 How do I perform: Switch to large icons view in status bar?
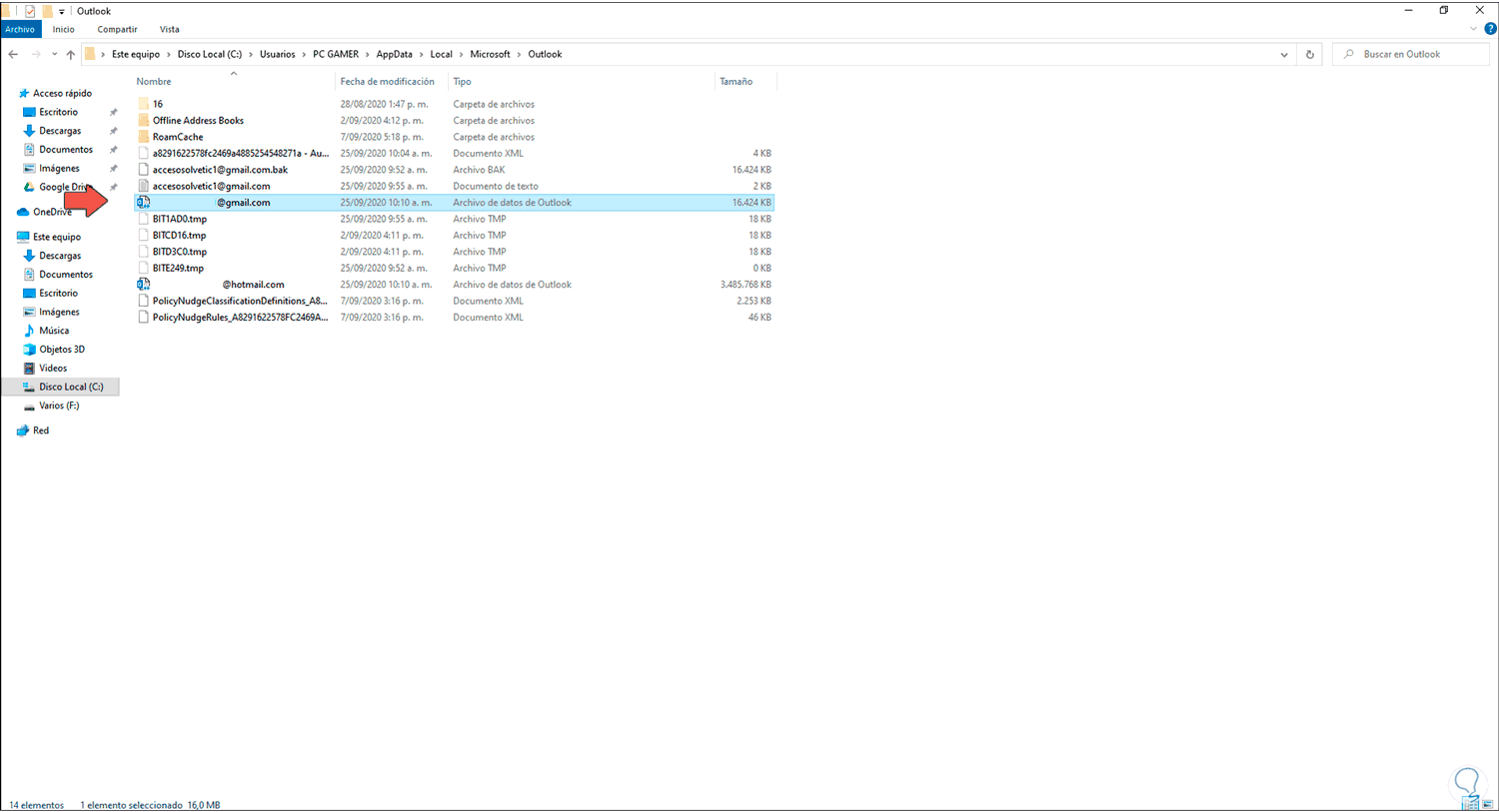pos(1487,804)
